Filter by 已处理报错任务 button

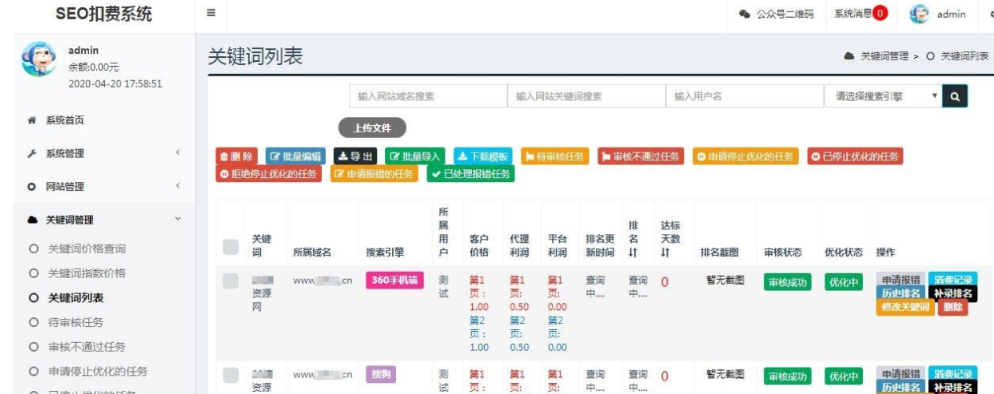pos(470,174)
